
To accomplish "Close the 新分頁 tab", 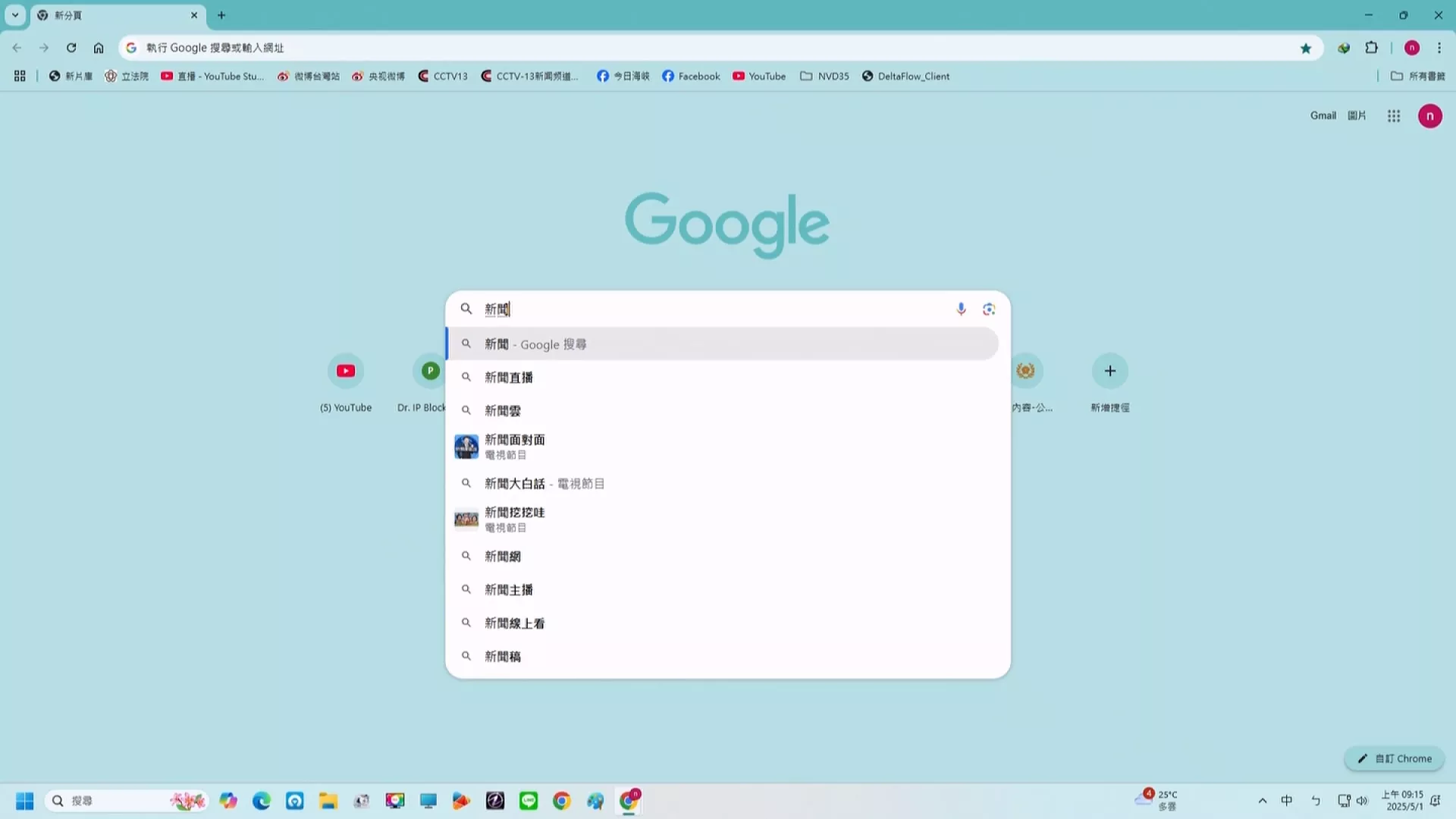I will (x=194, y=15).
